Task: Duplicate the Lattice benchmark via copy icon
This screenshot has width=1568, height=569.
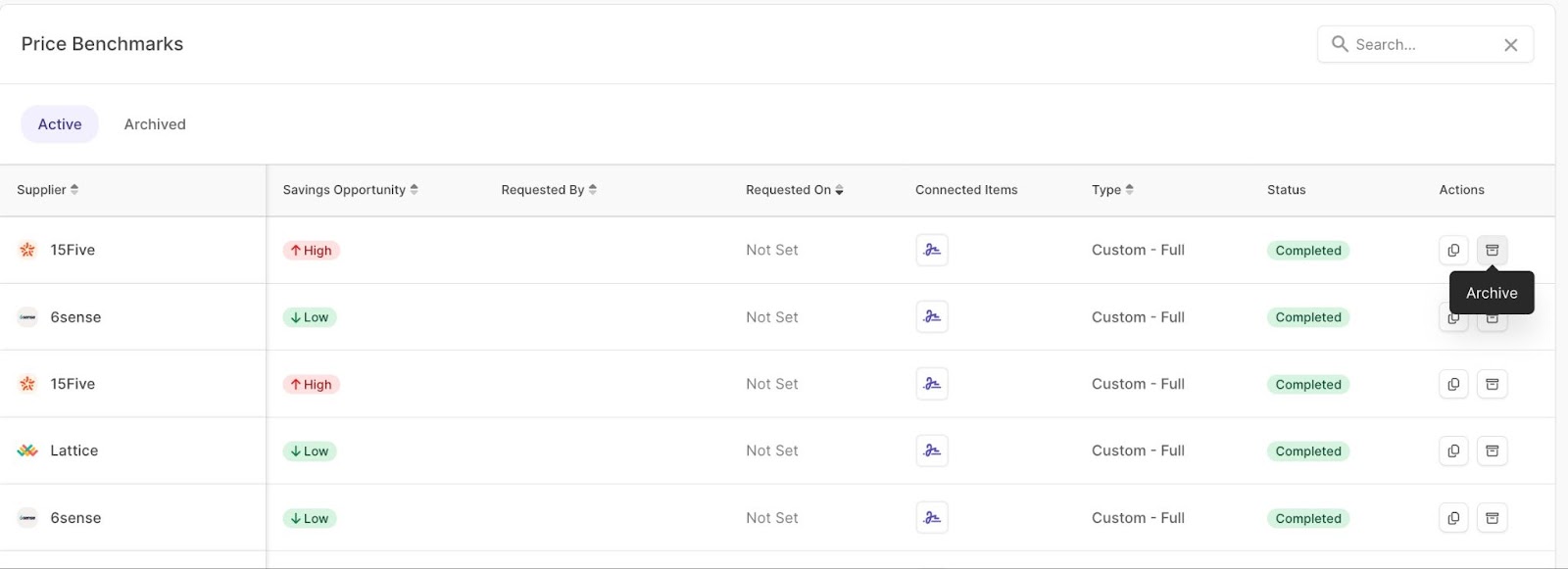Action: [1453, 450]
